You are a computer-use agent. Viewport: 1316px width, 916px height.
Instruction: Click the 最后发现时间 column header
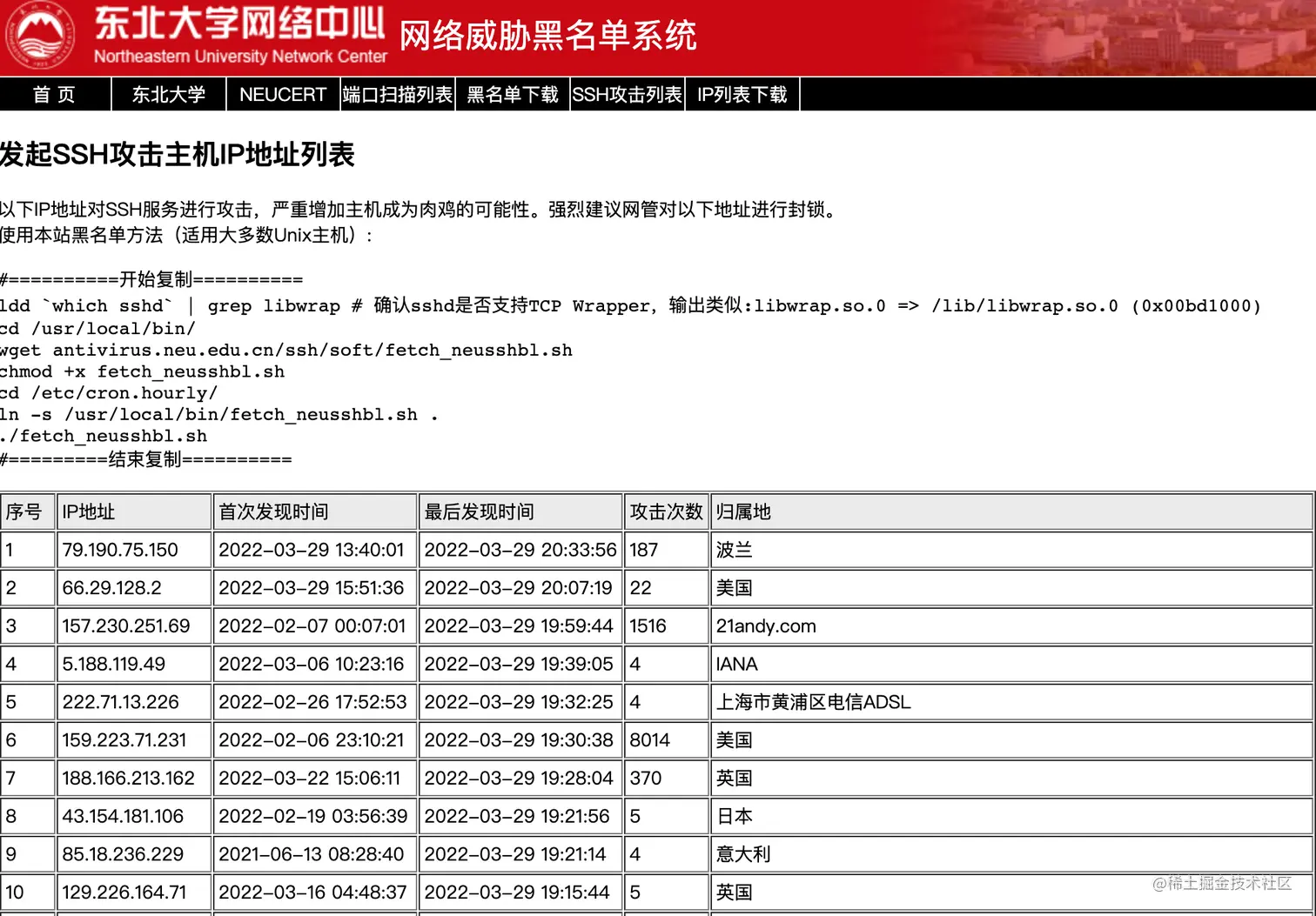click(x=520, y=511)
